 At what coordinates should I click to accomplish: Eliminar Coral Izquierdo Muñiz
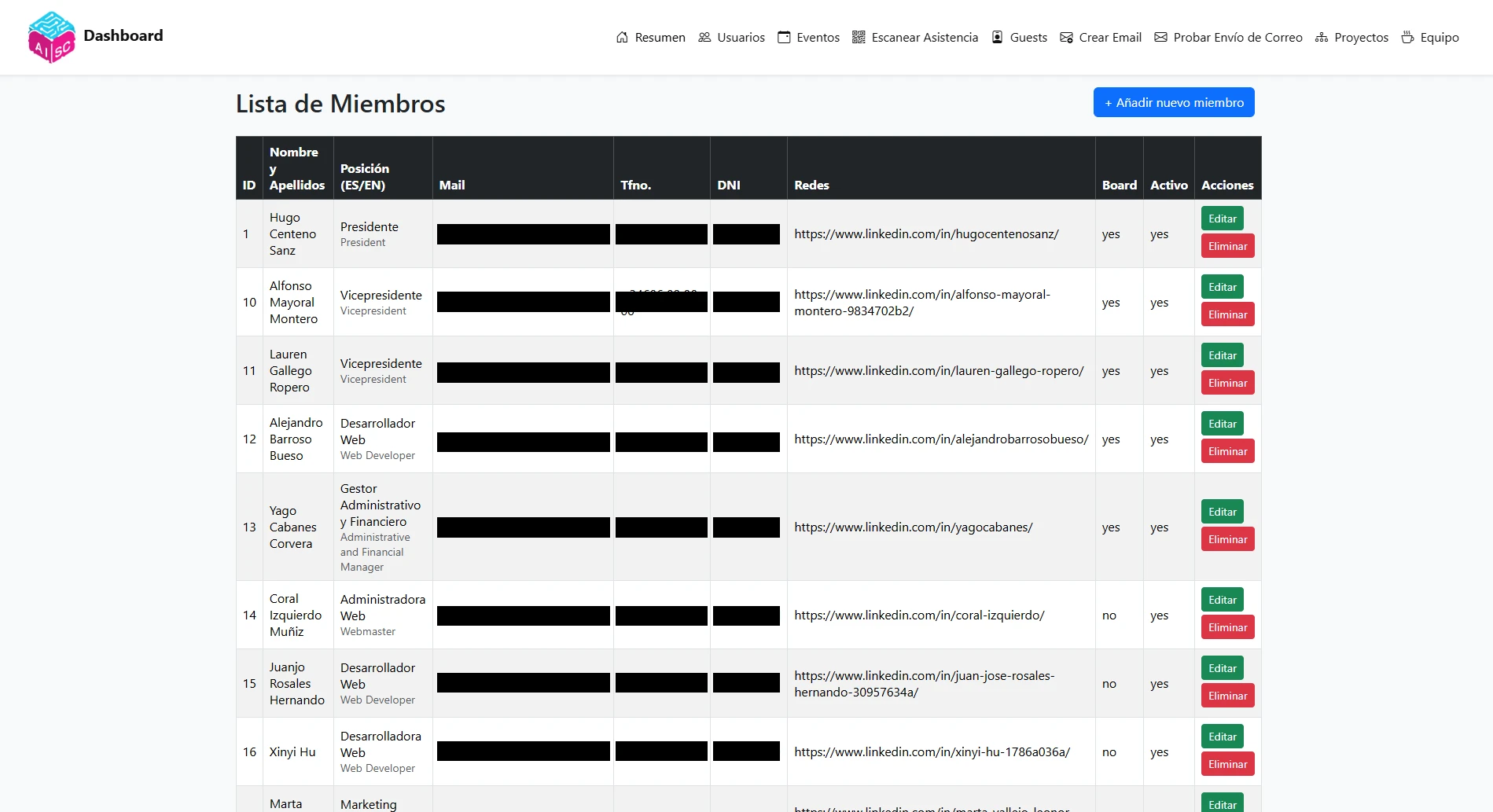1227,627
